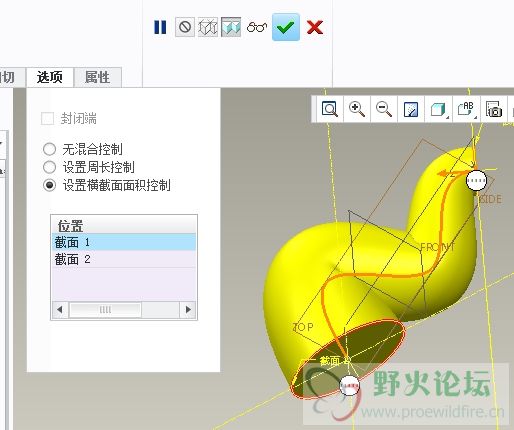This screenshot has width=514, height=430.
Task: Pause the feature with the pause icon
Action: coord(160,27)
